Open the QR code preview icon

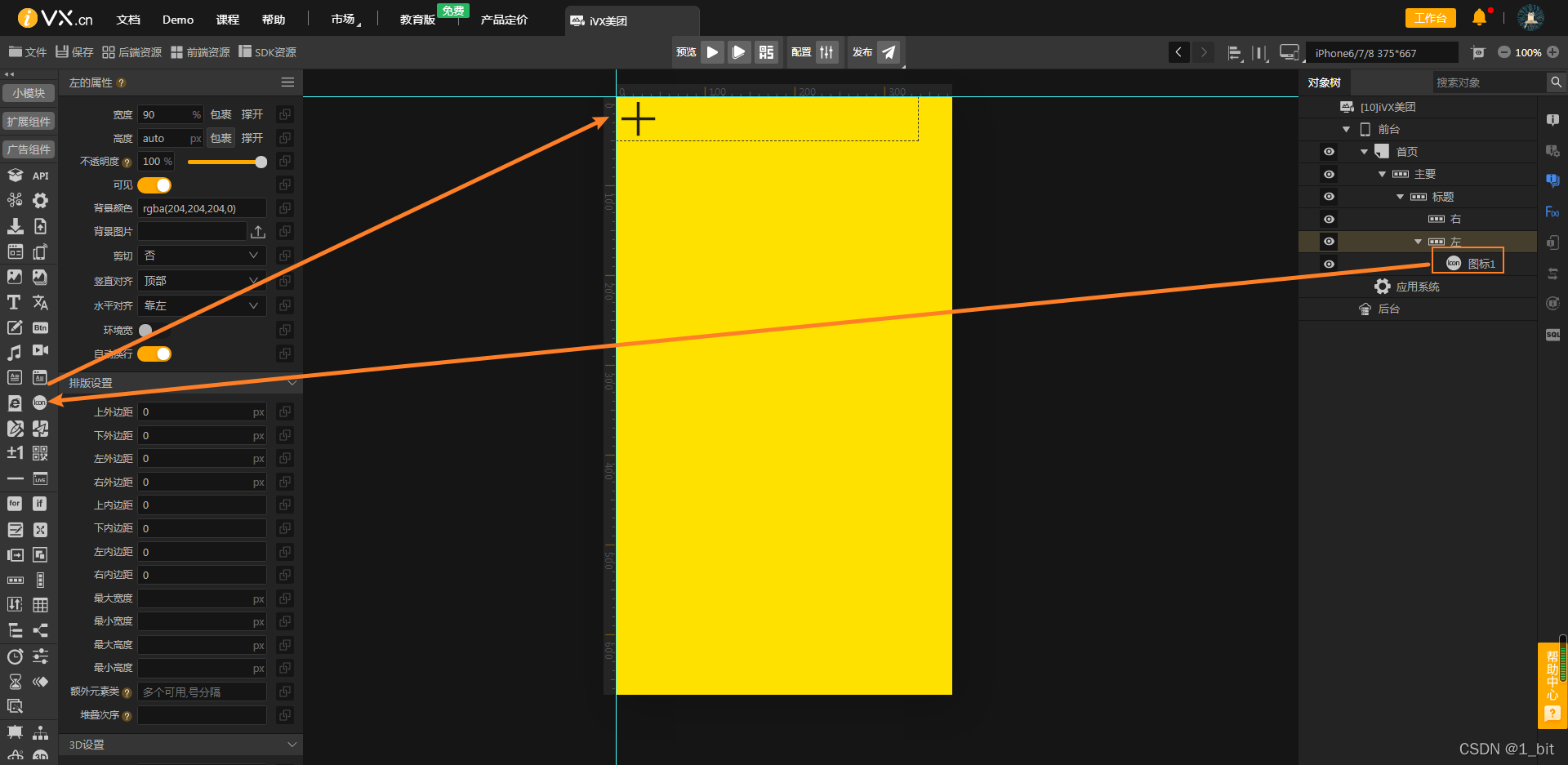766,52
